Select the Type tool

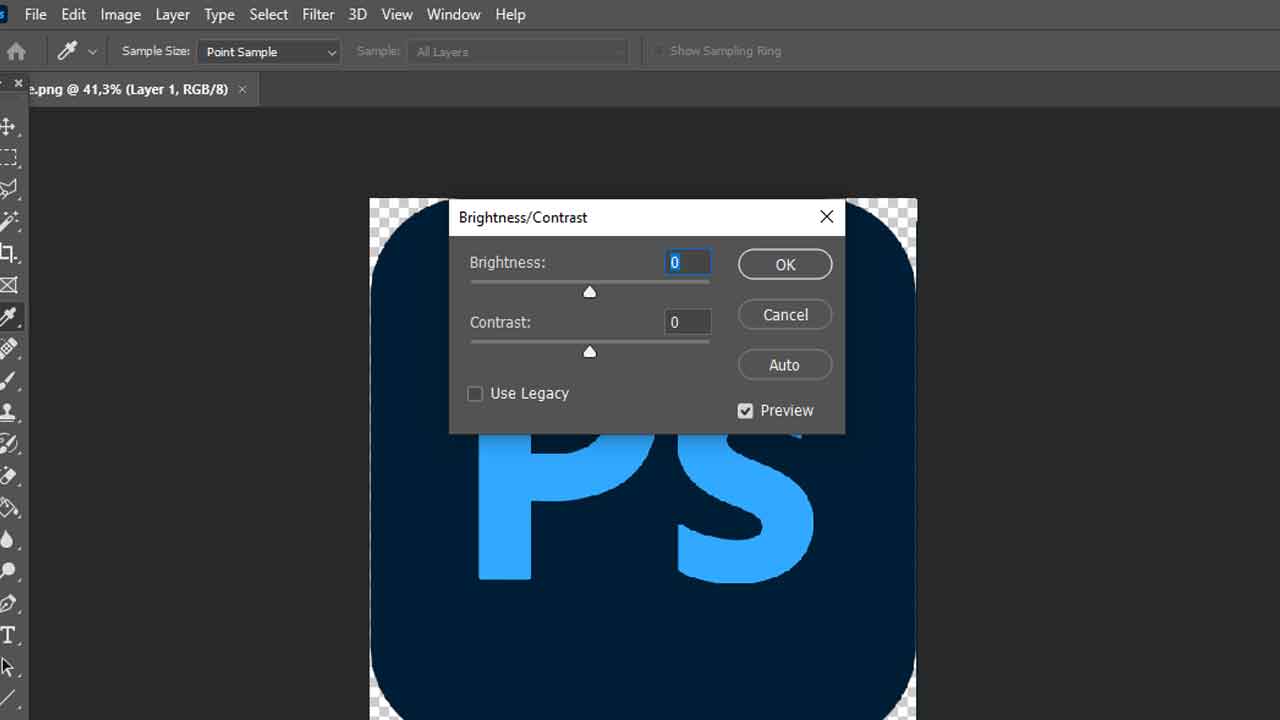[x=8, y=635]
